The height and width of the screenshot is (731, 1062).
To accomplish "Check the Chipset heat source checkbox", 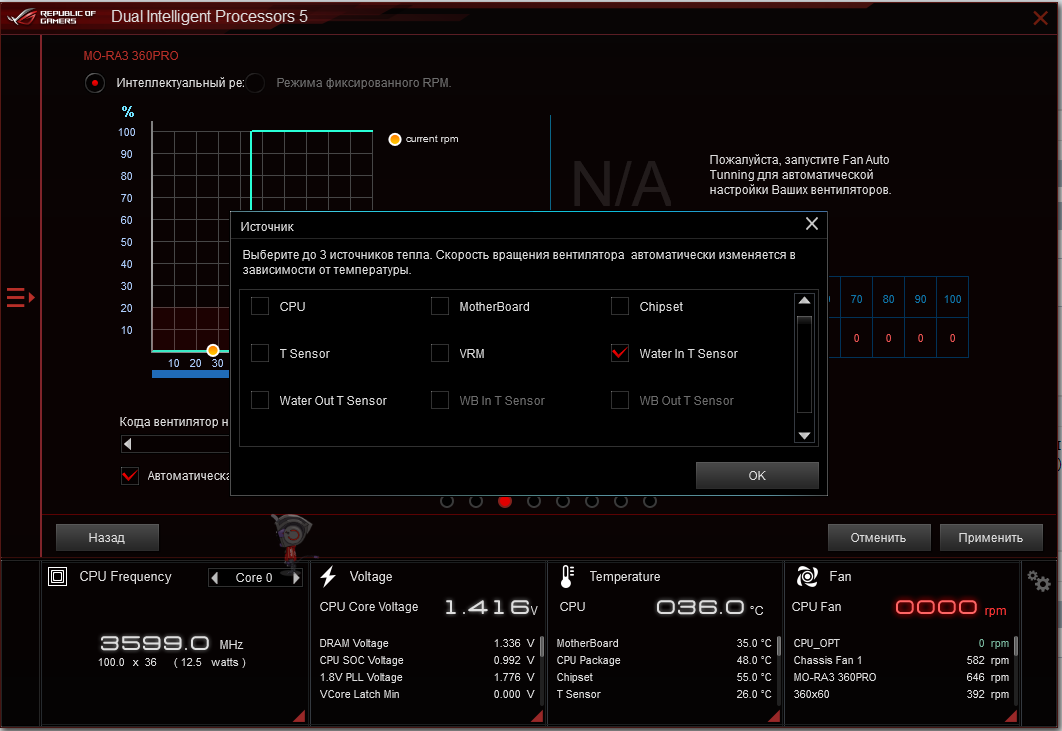I will (x=620, y=306).
